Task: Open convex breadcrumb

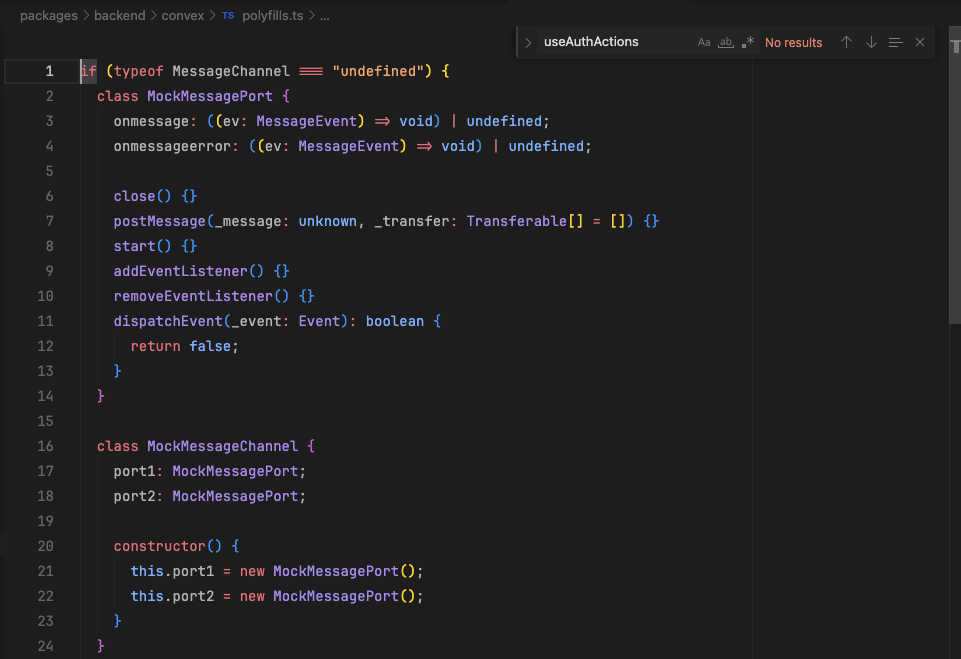Action: coord(183,15)
